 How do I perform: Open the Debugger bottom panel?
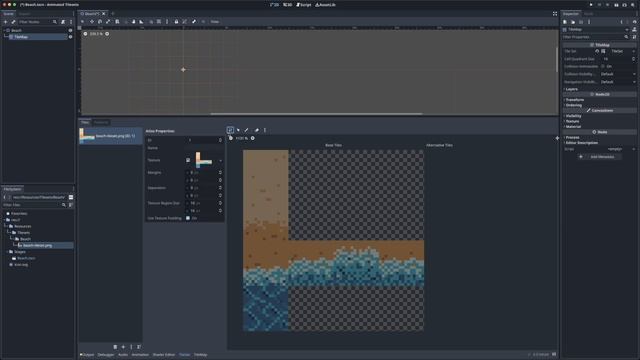pos(106,355)
